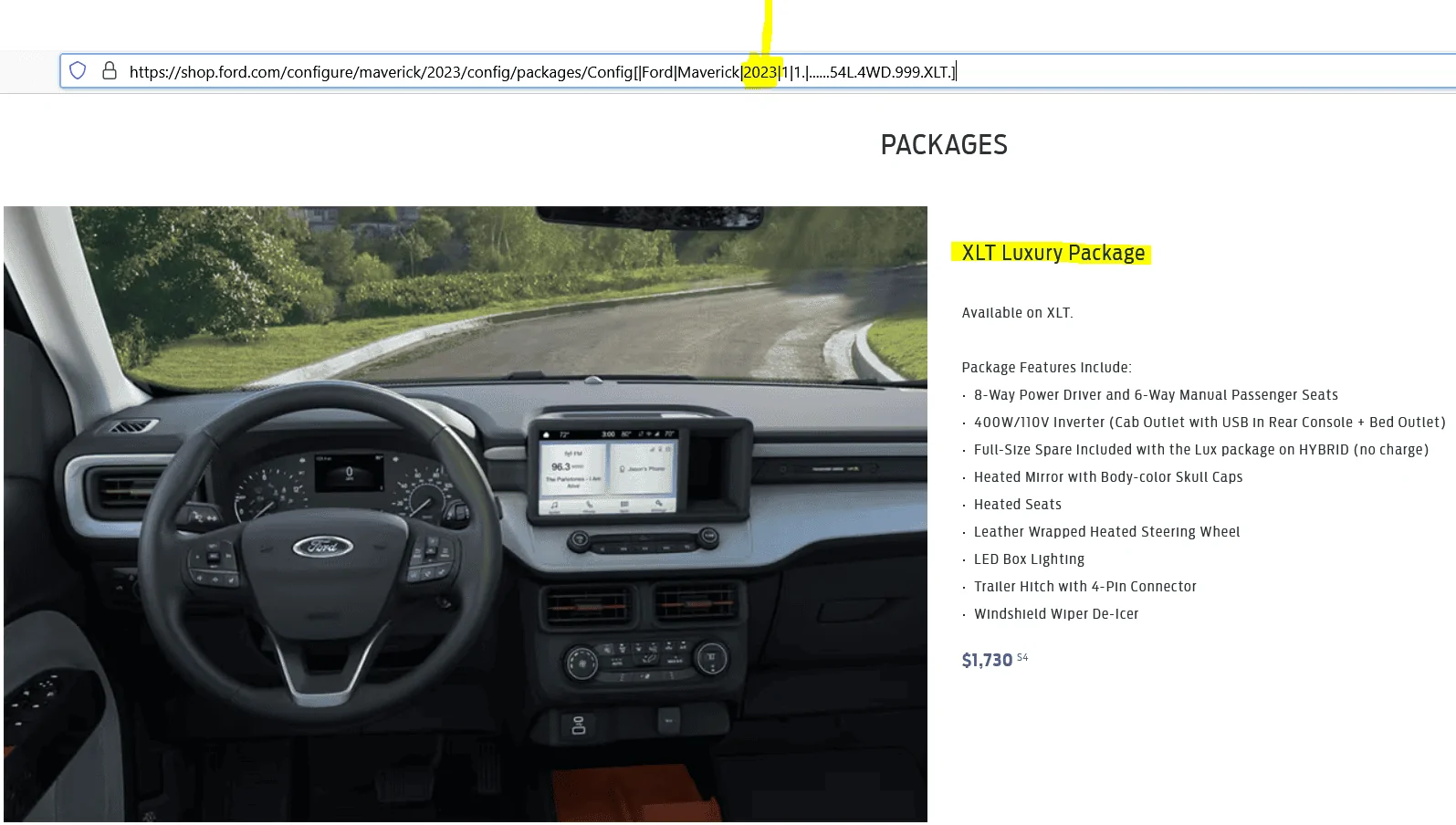Image resolution: width=1456 pixels, height=825 pixels.
Task: Click the 'Available on XLT.' text
Action: 1017,313
